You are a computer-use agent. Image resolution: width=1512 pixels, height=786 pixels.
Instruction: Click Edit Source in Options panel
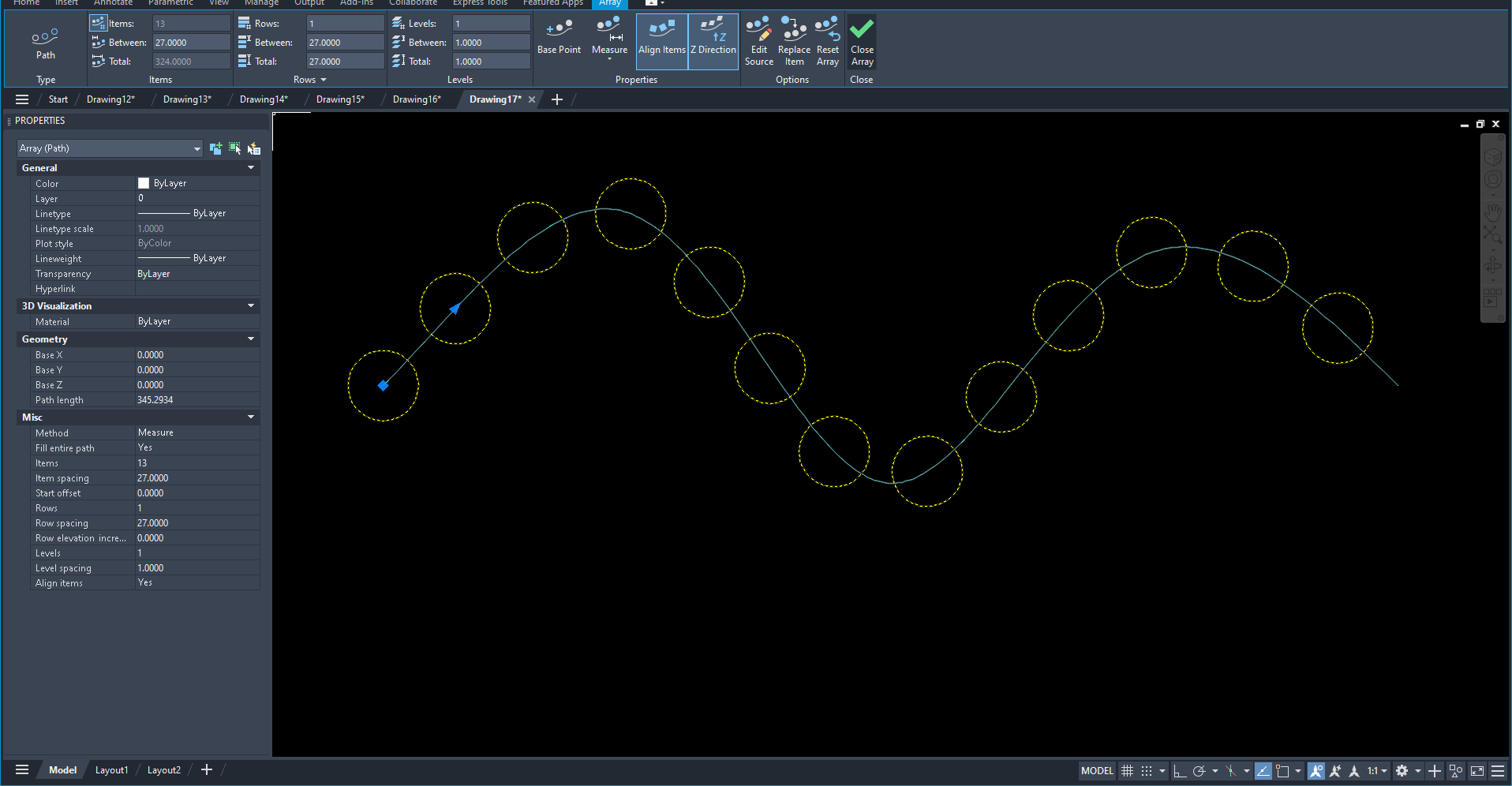click(758, 43)
